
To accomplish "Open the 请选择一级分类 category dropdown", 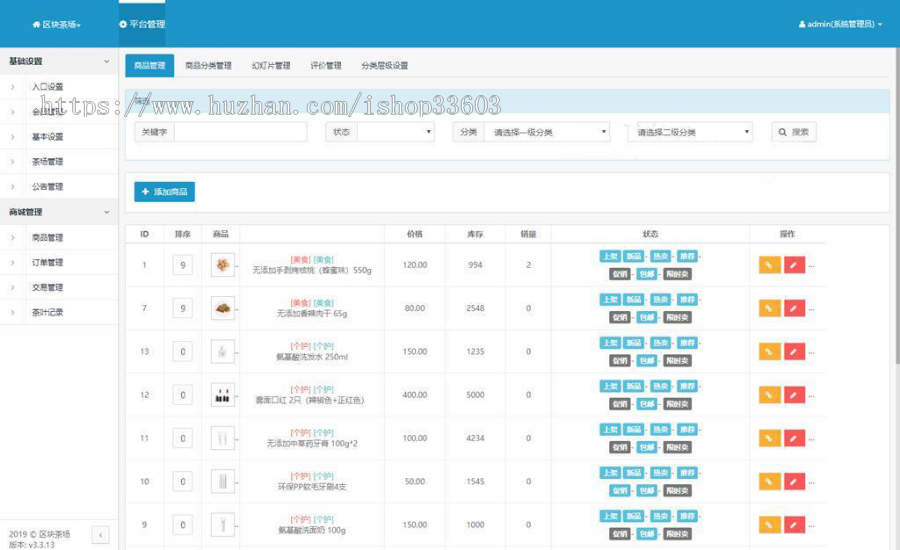I will [547, 132].
